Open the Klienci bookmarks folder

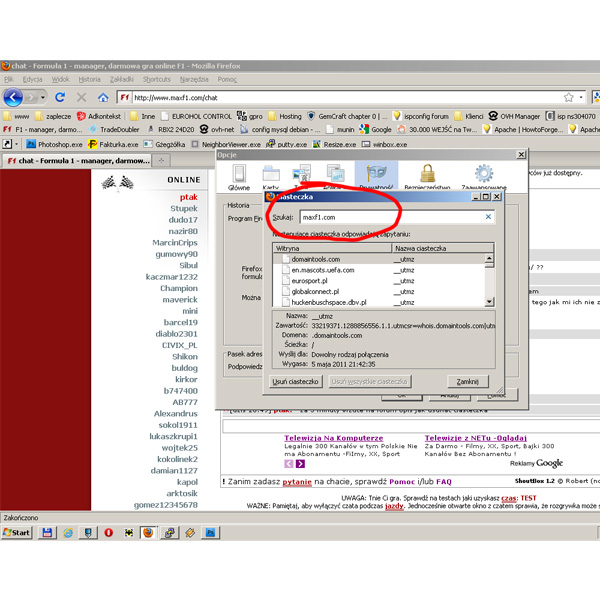(469, 116)
